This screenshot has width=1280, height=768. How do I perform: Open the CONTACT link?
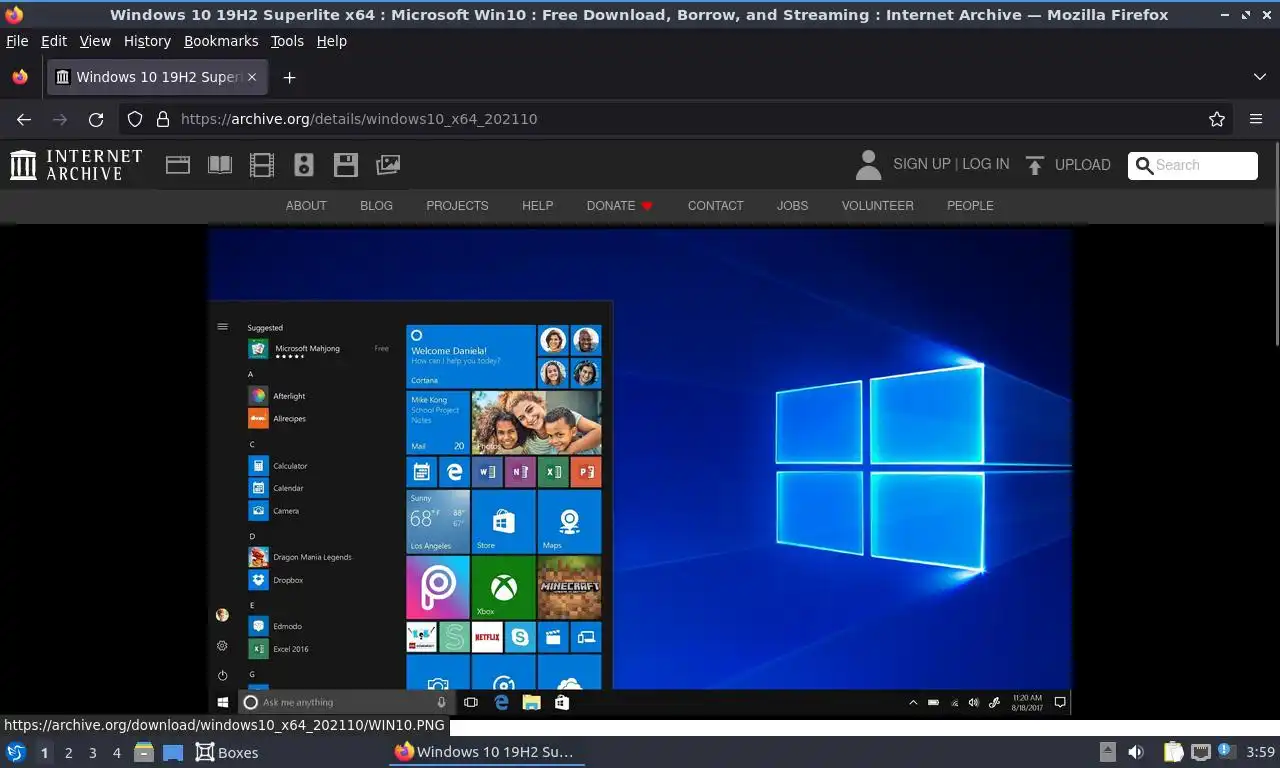715,206
